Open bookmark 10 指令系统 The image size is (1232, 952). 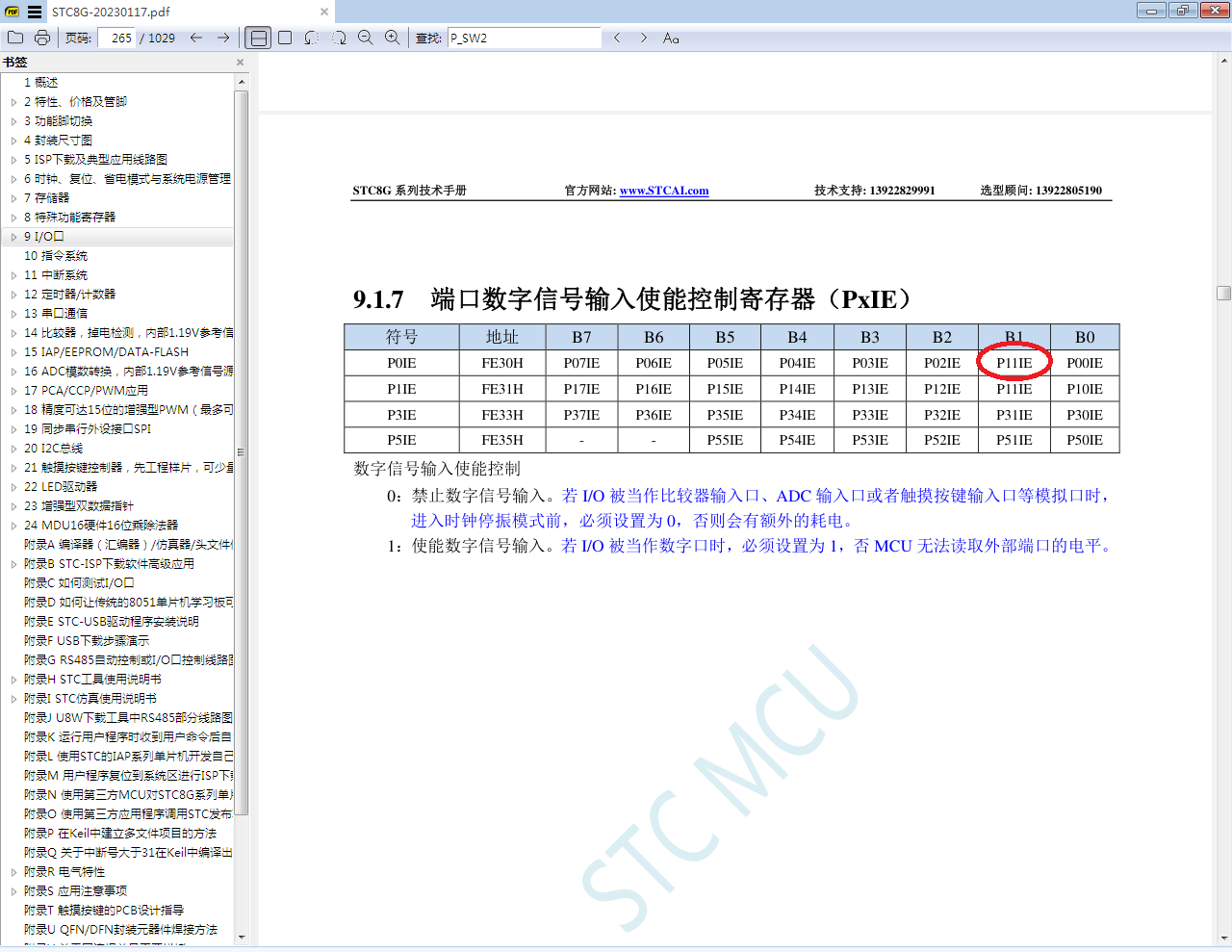56,256
